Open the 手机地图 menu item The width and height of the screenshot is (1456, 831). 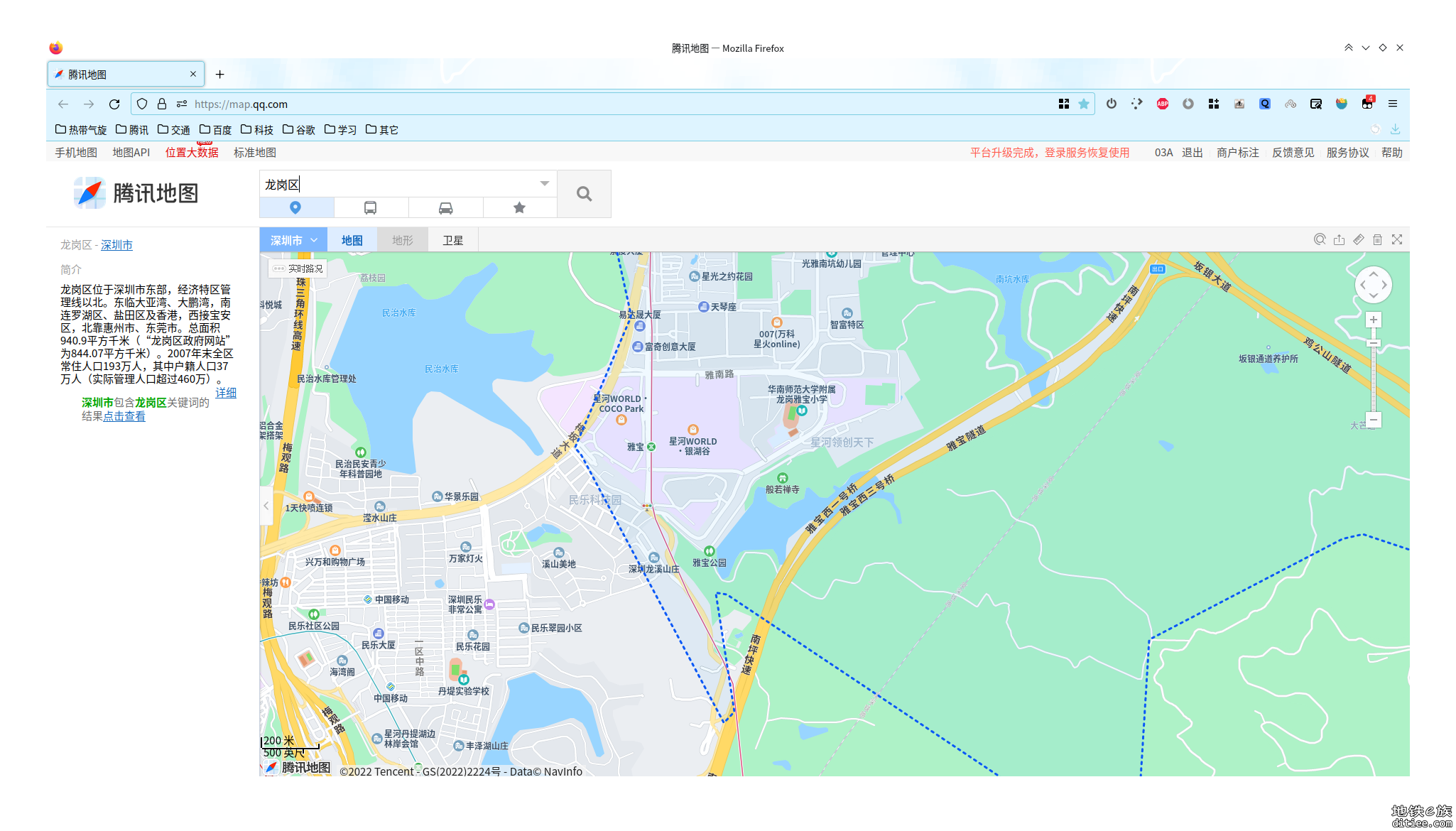(76, 153)
